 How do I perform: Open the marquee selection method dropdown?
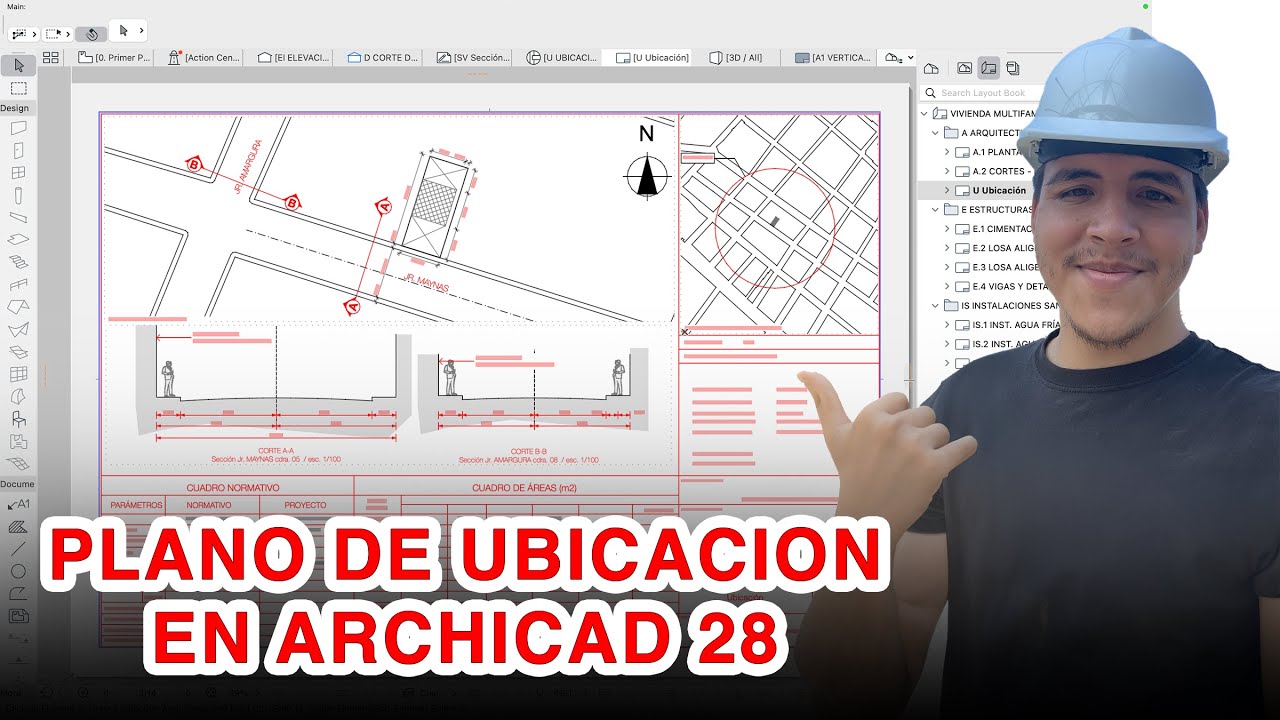click(57, 34)
